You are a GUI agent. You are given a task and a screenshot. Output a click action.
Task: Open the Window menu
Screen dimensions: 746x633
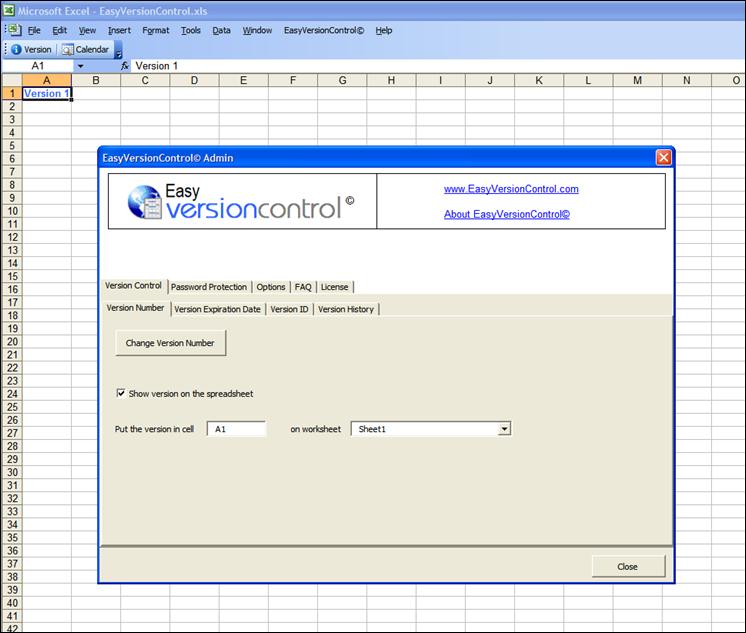[x=257, y=30]
